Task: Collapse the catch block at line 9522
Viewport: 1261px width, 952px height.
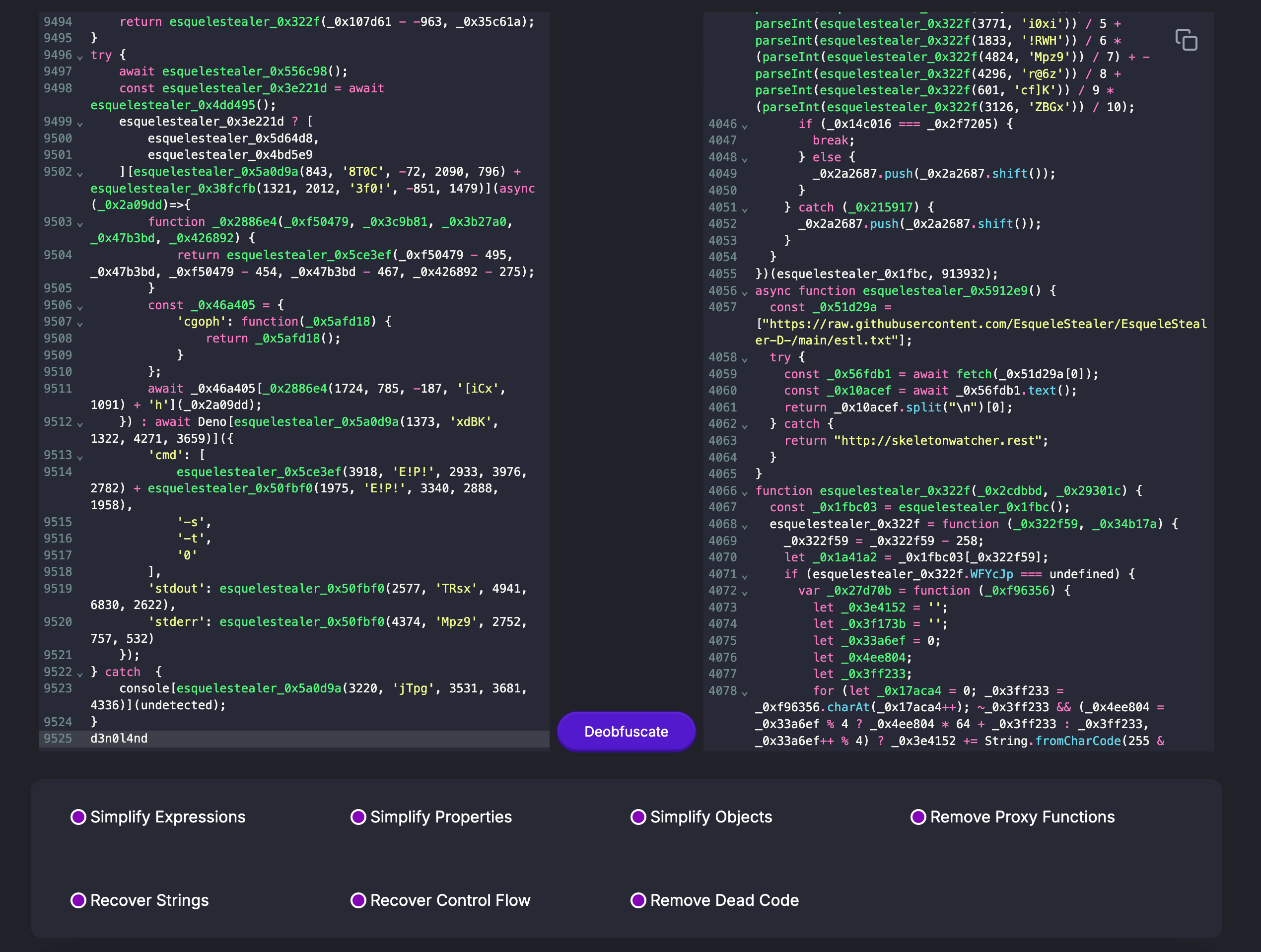Action: point(80,674)
